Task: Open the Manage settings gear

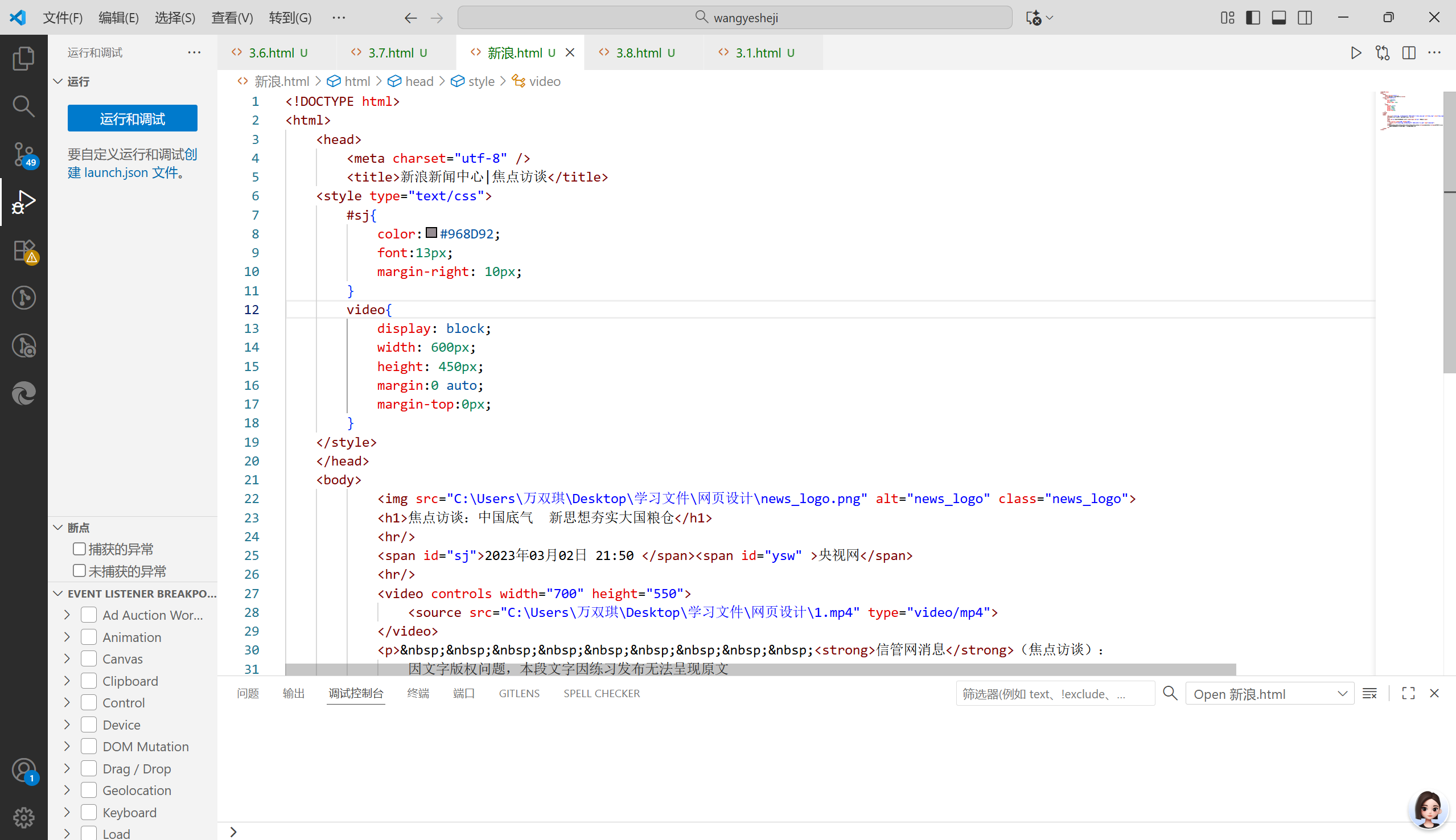Action: pyautogui.click(x=24, y=817)
